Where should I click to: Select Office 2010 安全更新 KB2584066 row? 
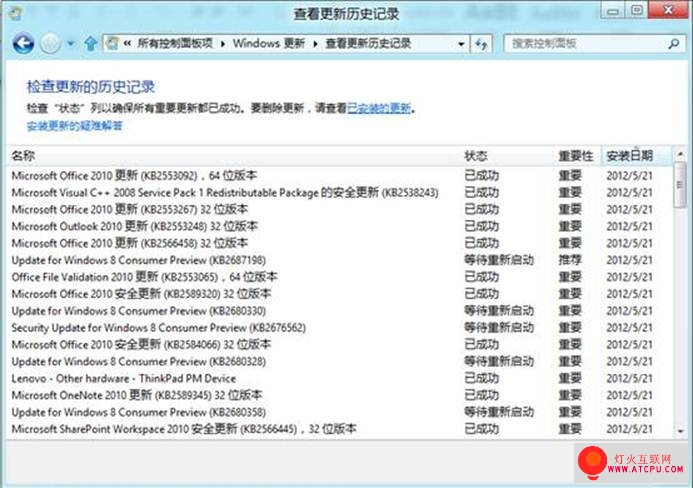[340, 344]
